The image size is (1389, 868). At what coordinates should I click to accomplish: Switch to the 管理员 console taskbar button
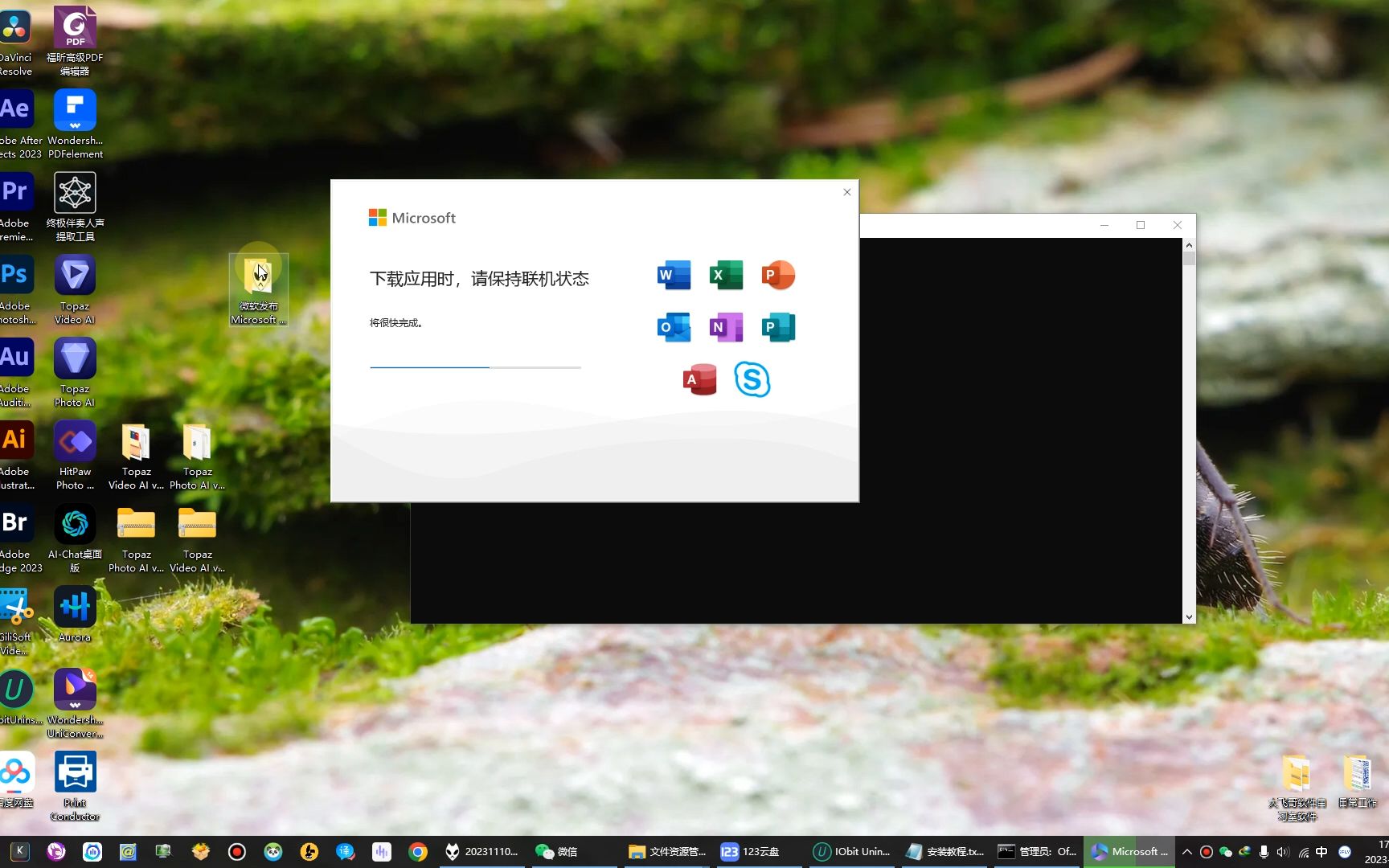[x=1037, y=852]
